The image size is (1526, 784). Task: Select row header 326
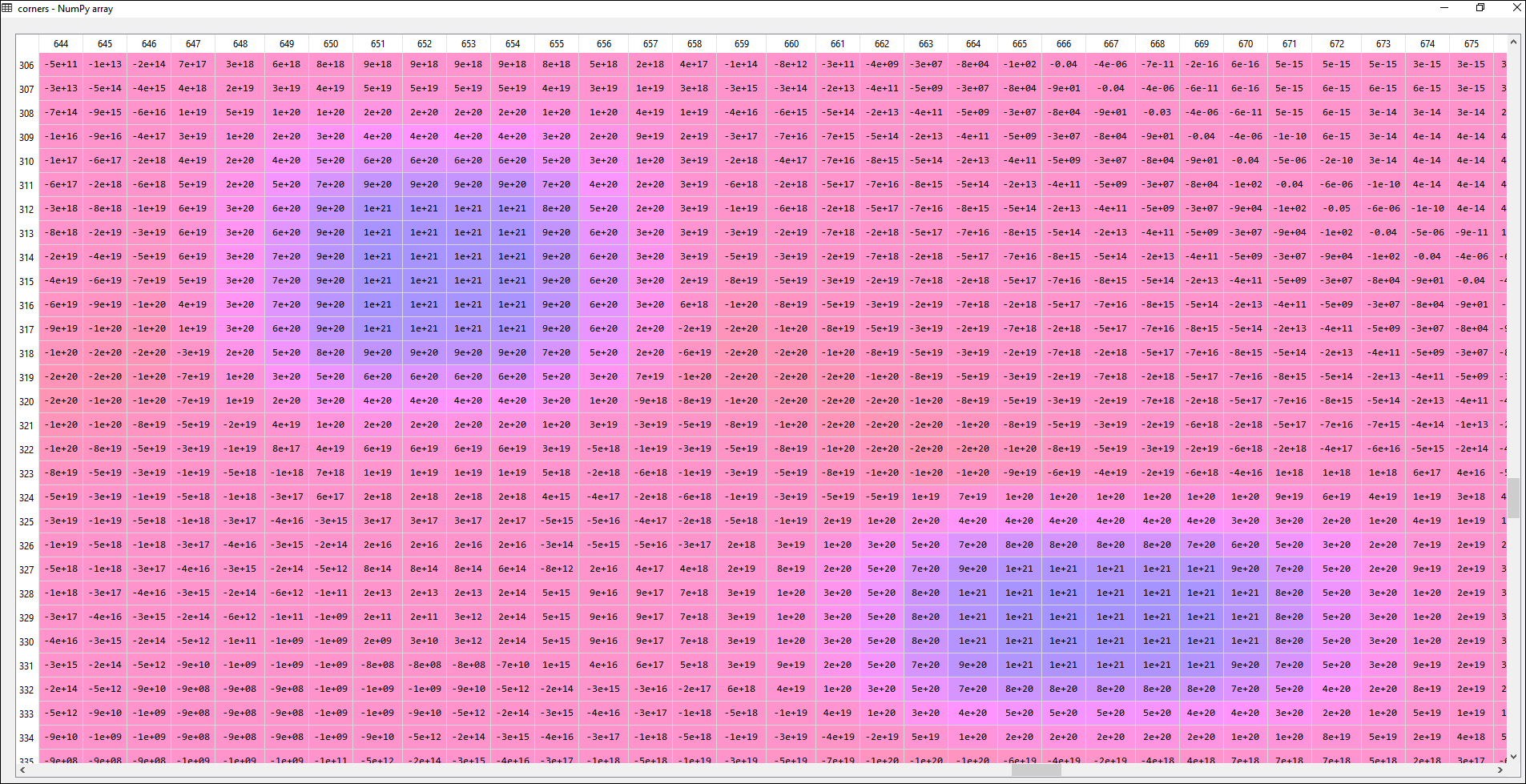click(x=26, y=545)
